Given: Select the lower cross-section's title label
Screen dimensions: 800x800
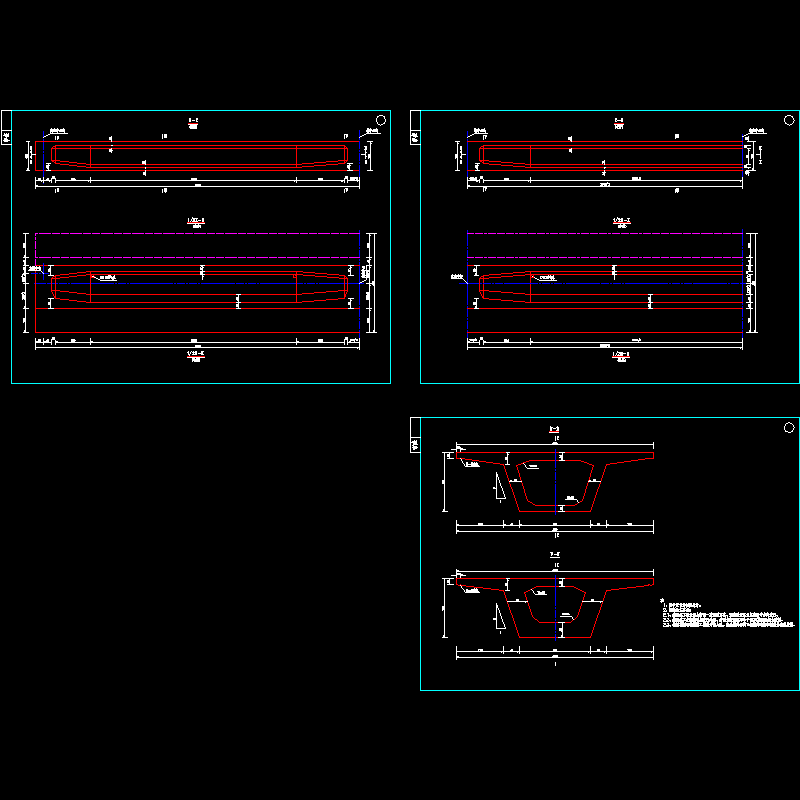Looking at the screenshot, I should (555, 555).
